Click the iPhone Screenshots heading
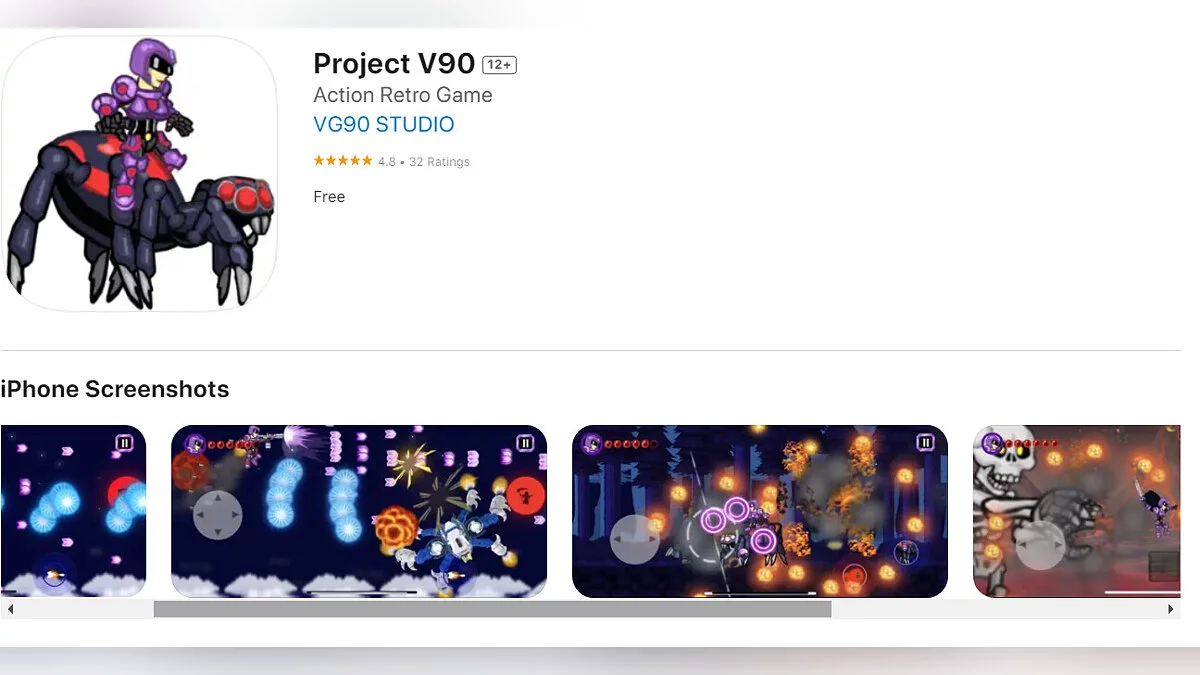The image size is (1200, 675). point(115,389)
